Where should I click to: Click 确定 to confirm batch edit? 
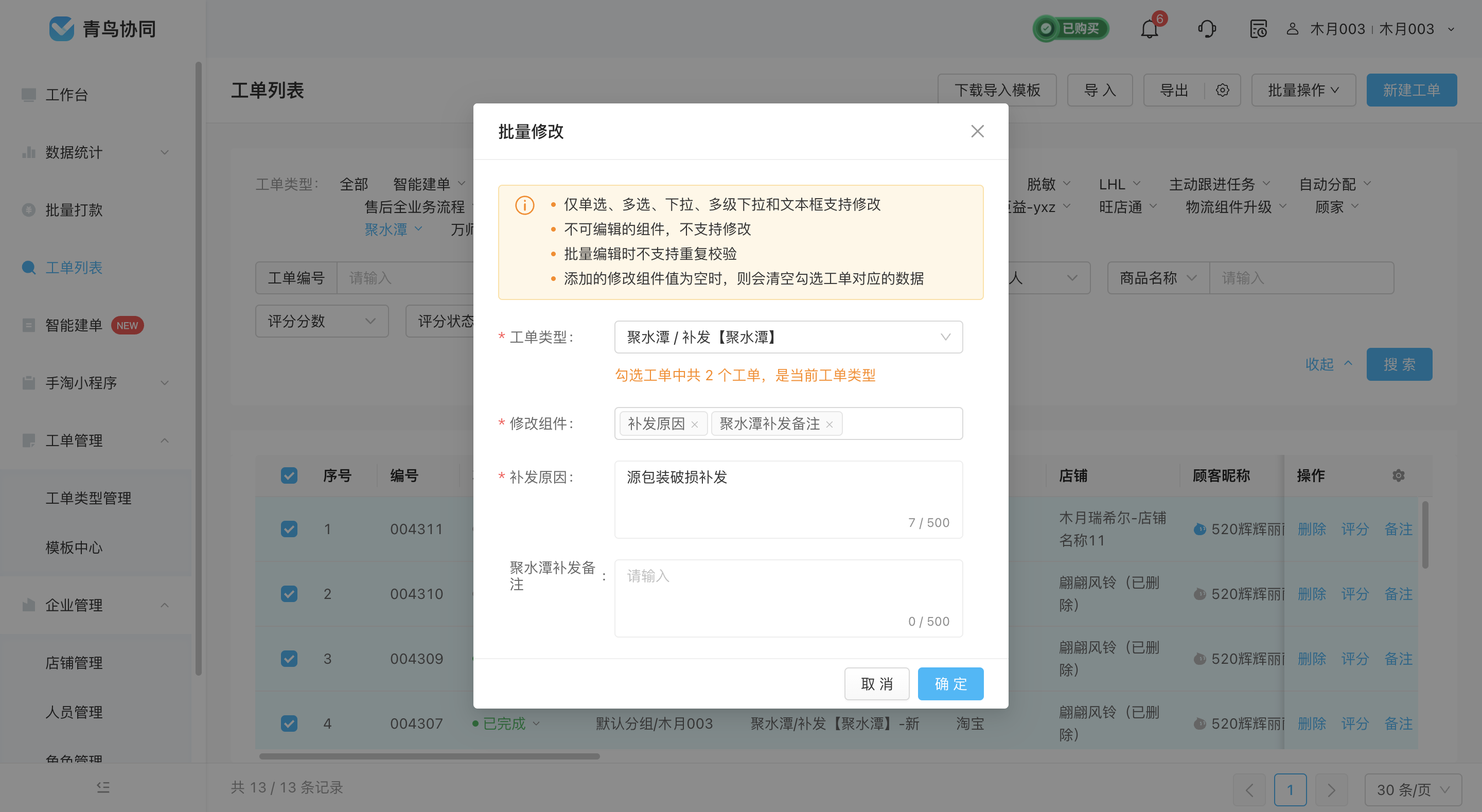pos(950,684)
